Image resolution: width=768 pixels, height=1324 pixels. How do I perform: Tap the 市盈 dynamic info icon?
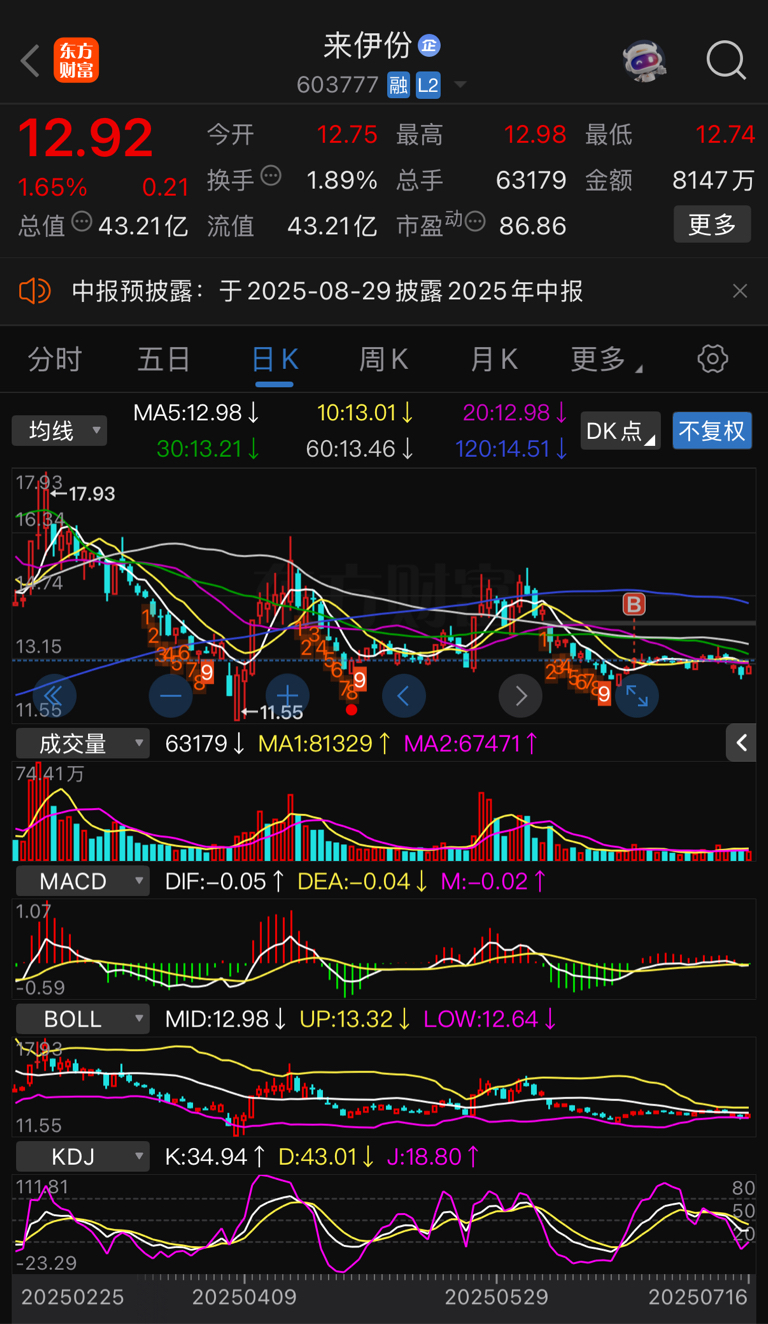point(475,222)
